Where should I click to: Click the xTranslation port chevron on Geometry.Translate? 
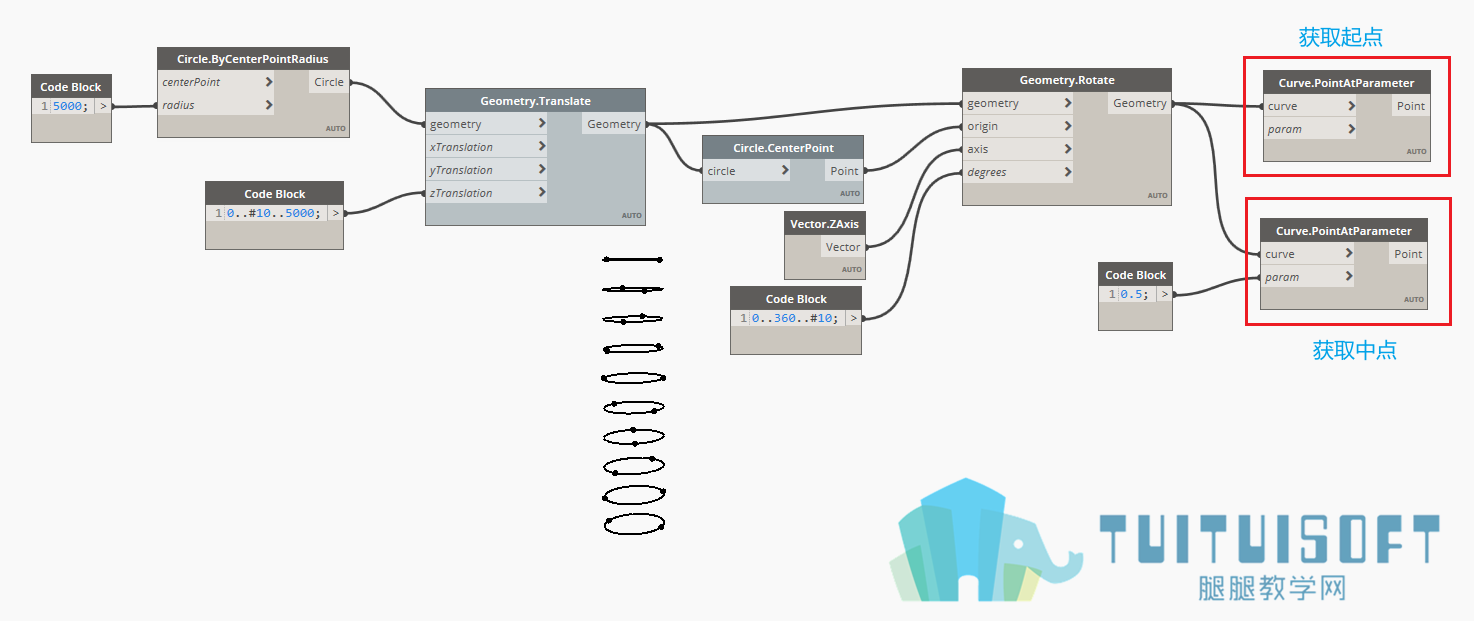pyautogui.click(x=542, y=147)
